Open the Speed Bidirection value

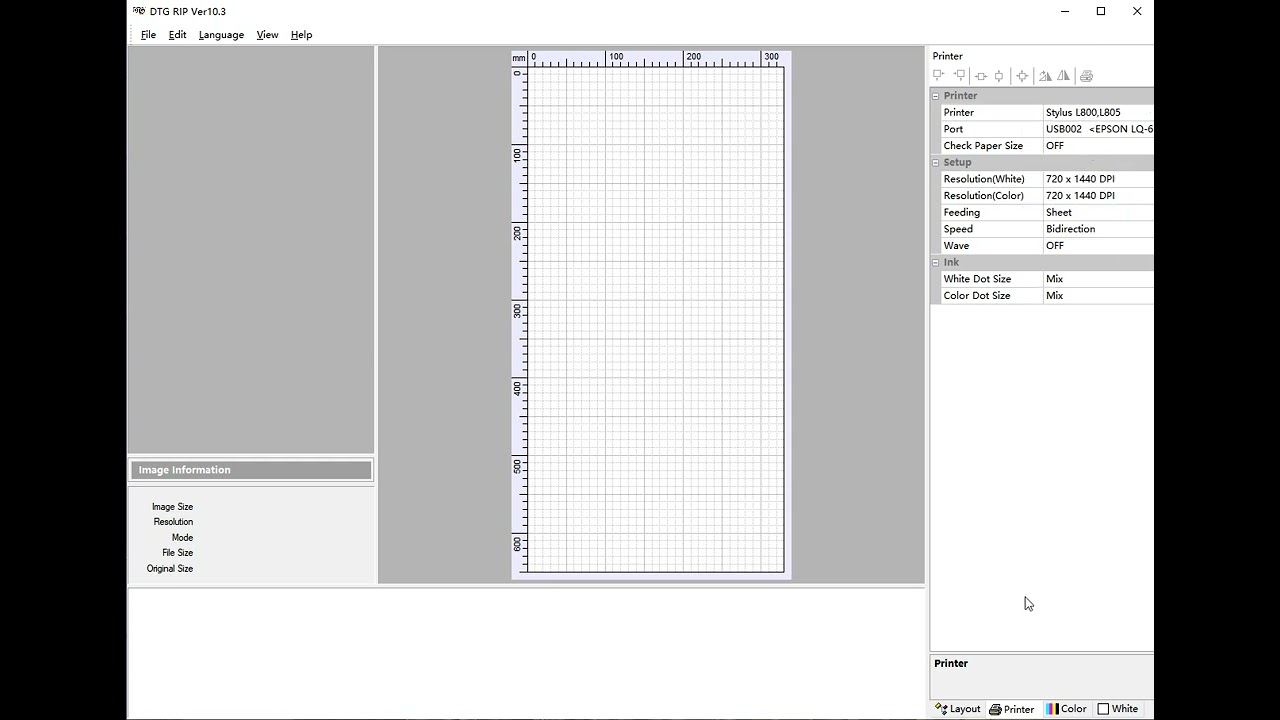tap(1098, 229)
